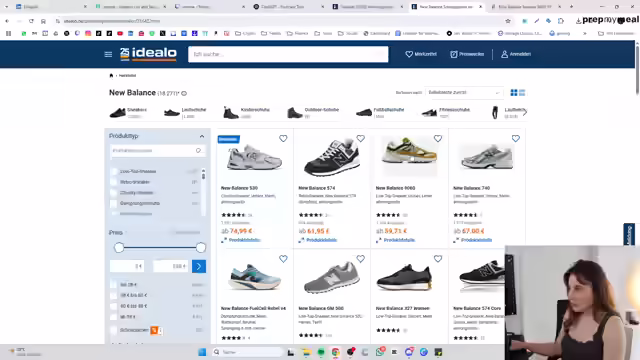Open Produktdetails for New Balance 530
This screenshot has height=360, width=640.
pos(244,240)
